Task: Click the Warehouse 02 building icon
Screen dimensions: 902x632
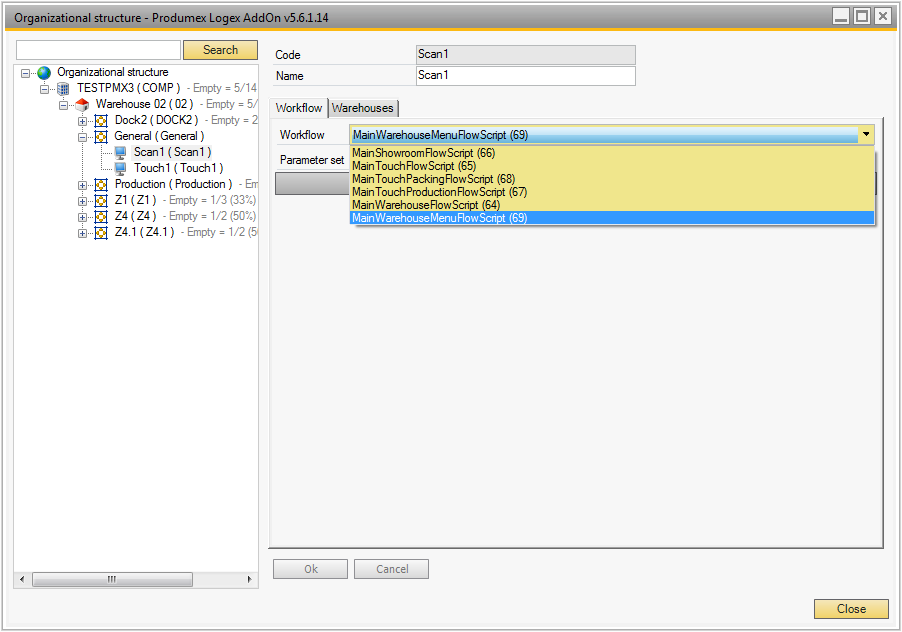Action: 82,105
